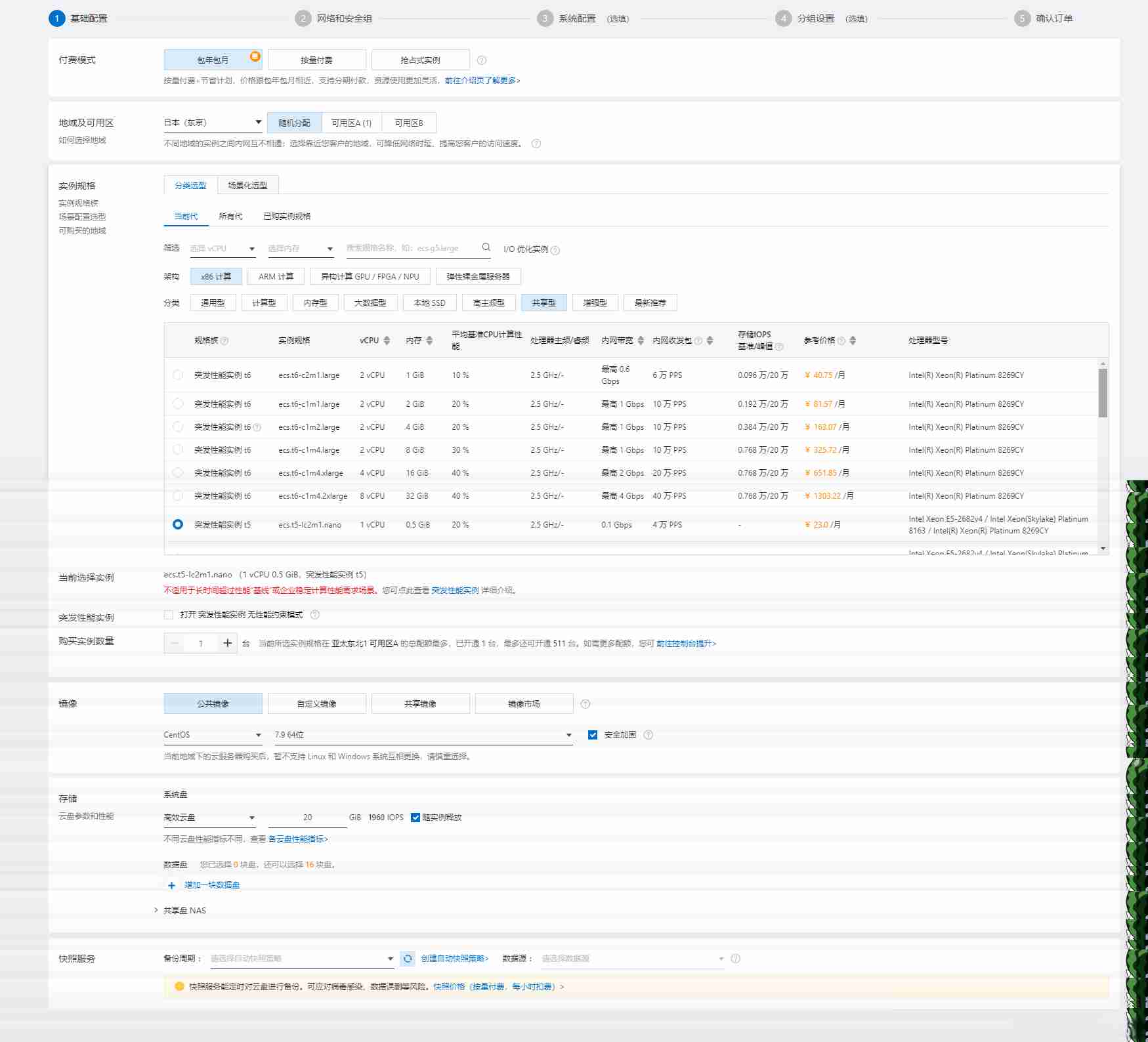This screenshot has width=1148, height=1042.
Task: Click help icon next to 镜像市场 button
Action: (585, 704)
